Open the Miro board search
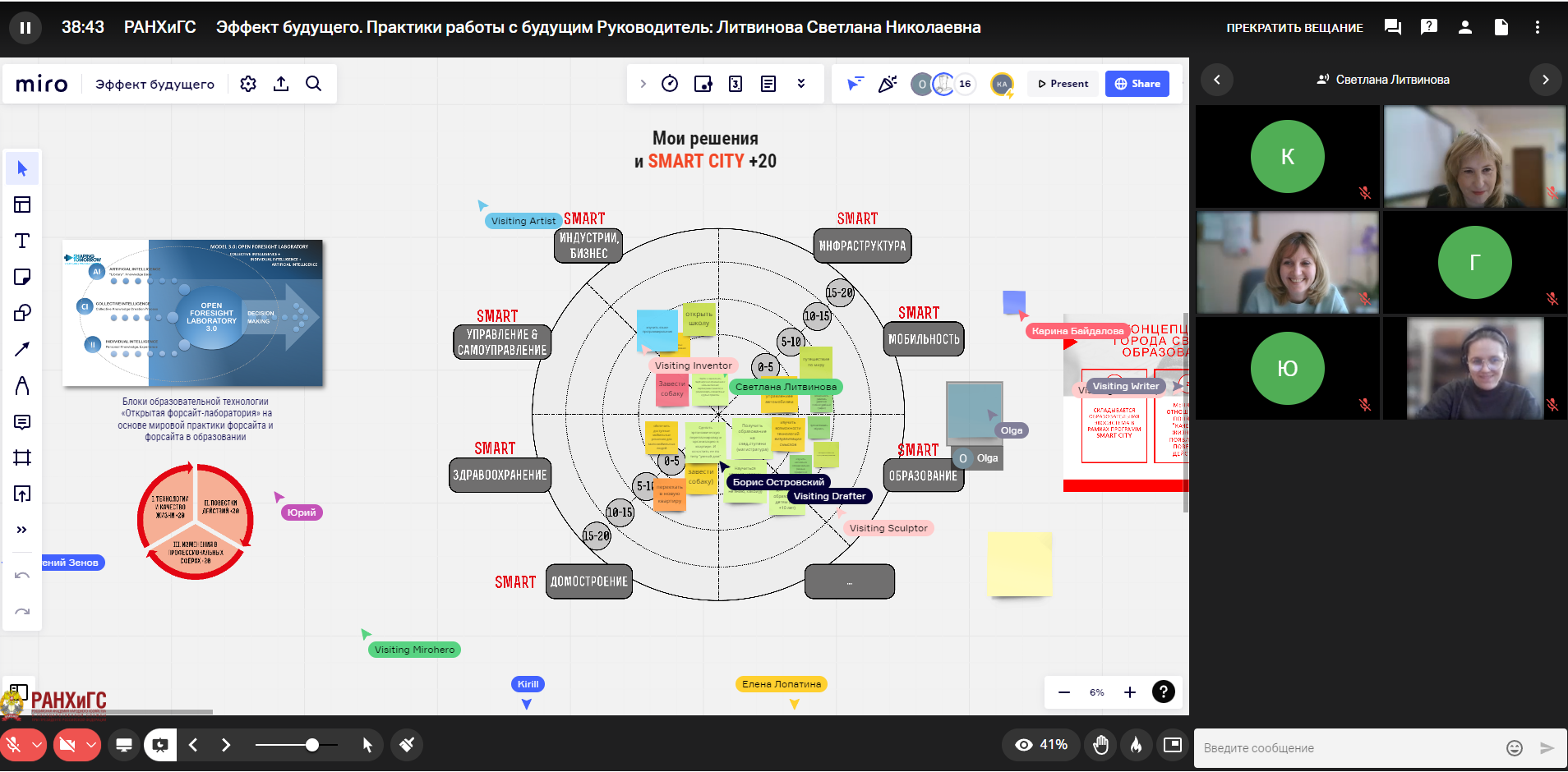This screenshot has height=772, width=1568. point(313,84)
